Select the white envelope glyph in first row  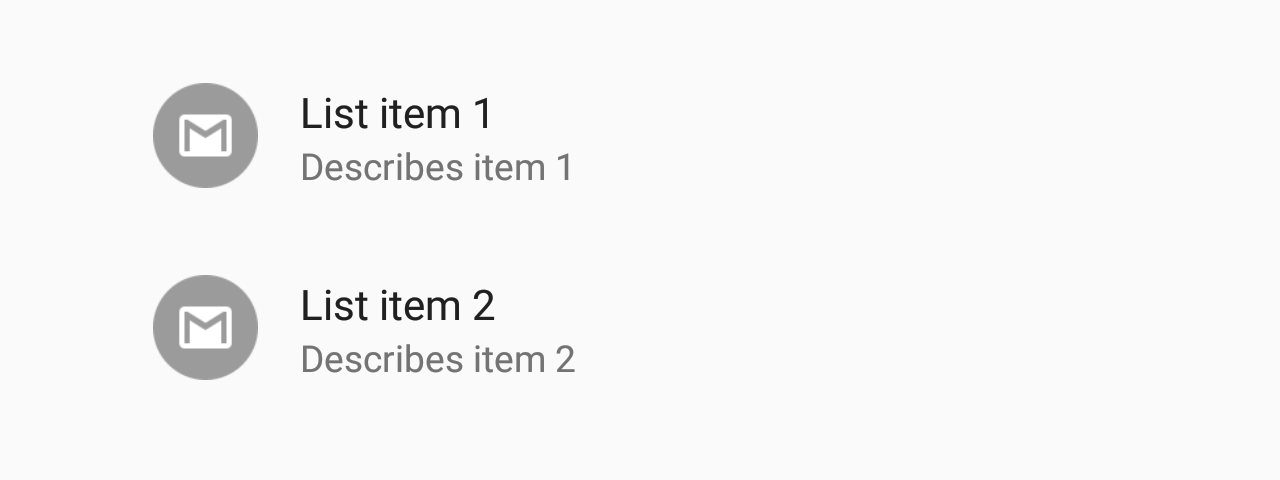[x=205, y=135]
